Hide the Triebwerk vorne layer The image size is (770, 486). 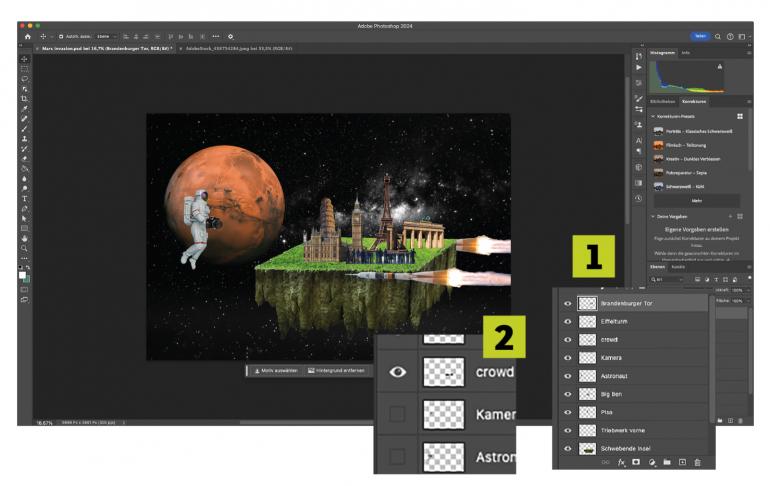[568, 431]
